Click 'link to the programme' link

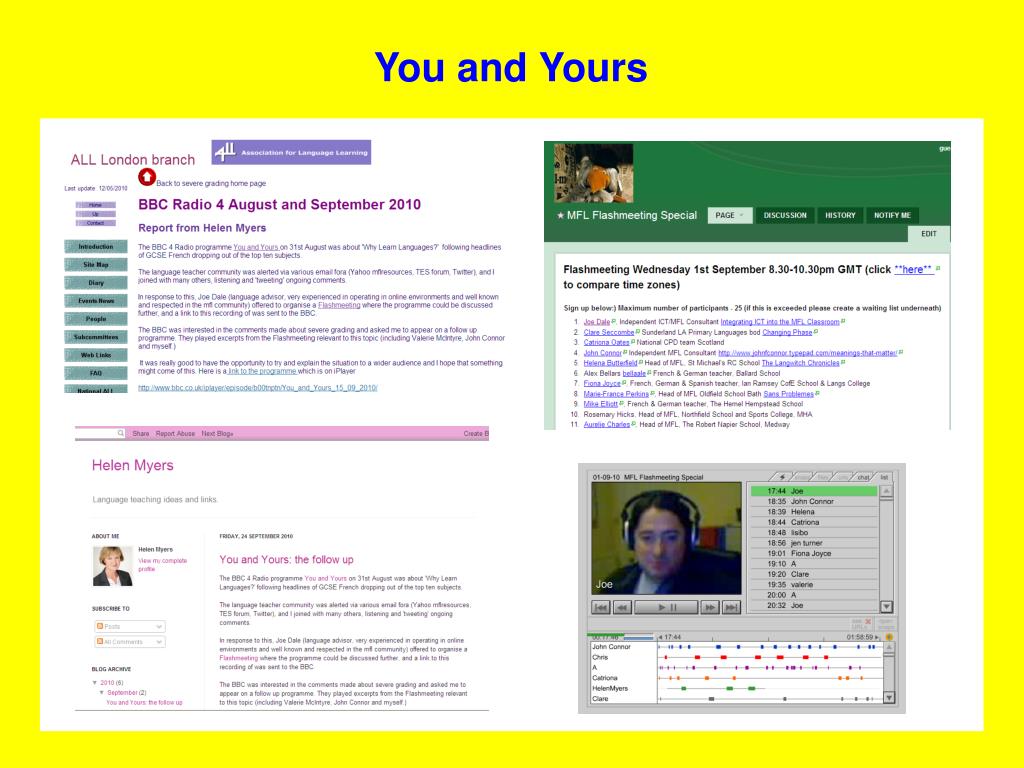pyautogui.click(x=262, y=371)
